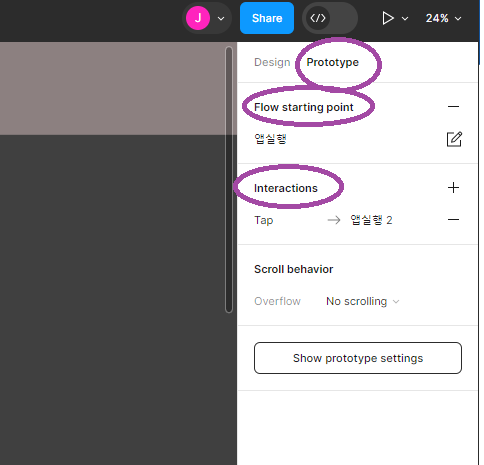This screenshot has height=465, width=484.
Task: Click the canvas vertical scrollbar
Action: click(229, 179)
